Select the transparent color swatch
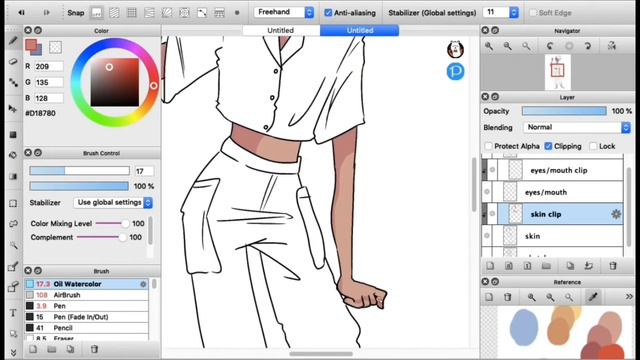Screen dimensions: 640x360 (56, 47)
